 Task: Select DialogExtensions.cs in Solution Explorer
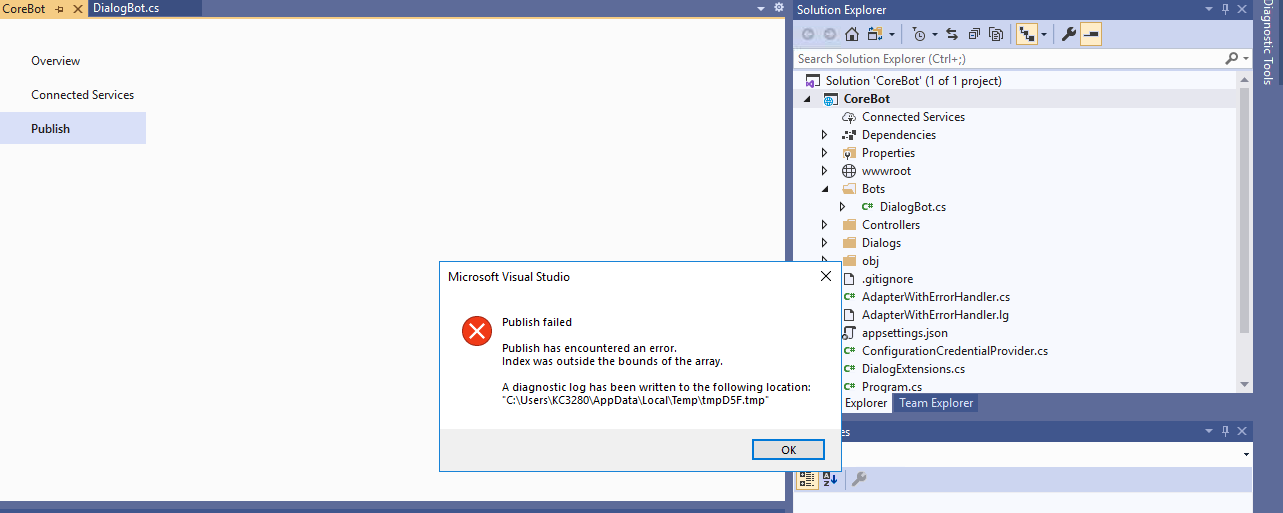click(x=913, y=369)
